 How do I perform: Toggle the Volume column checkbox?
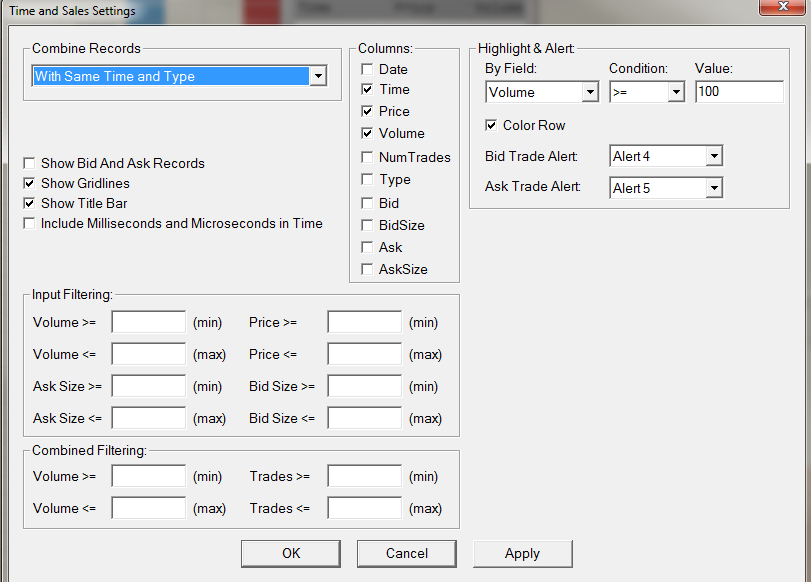pyautogui.click(x=367, y=133)
